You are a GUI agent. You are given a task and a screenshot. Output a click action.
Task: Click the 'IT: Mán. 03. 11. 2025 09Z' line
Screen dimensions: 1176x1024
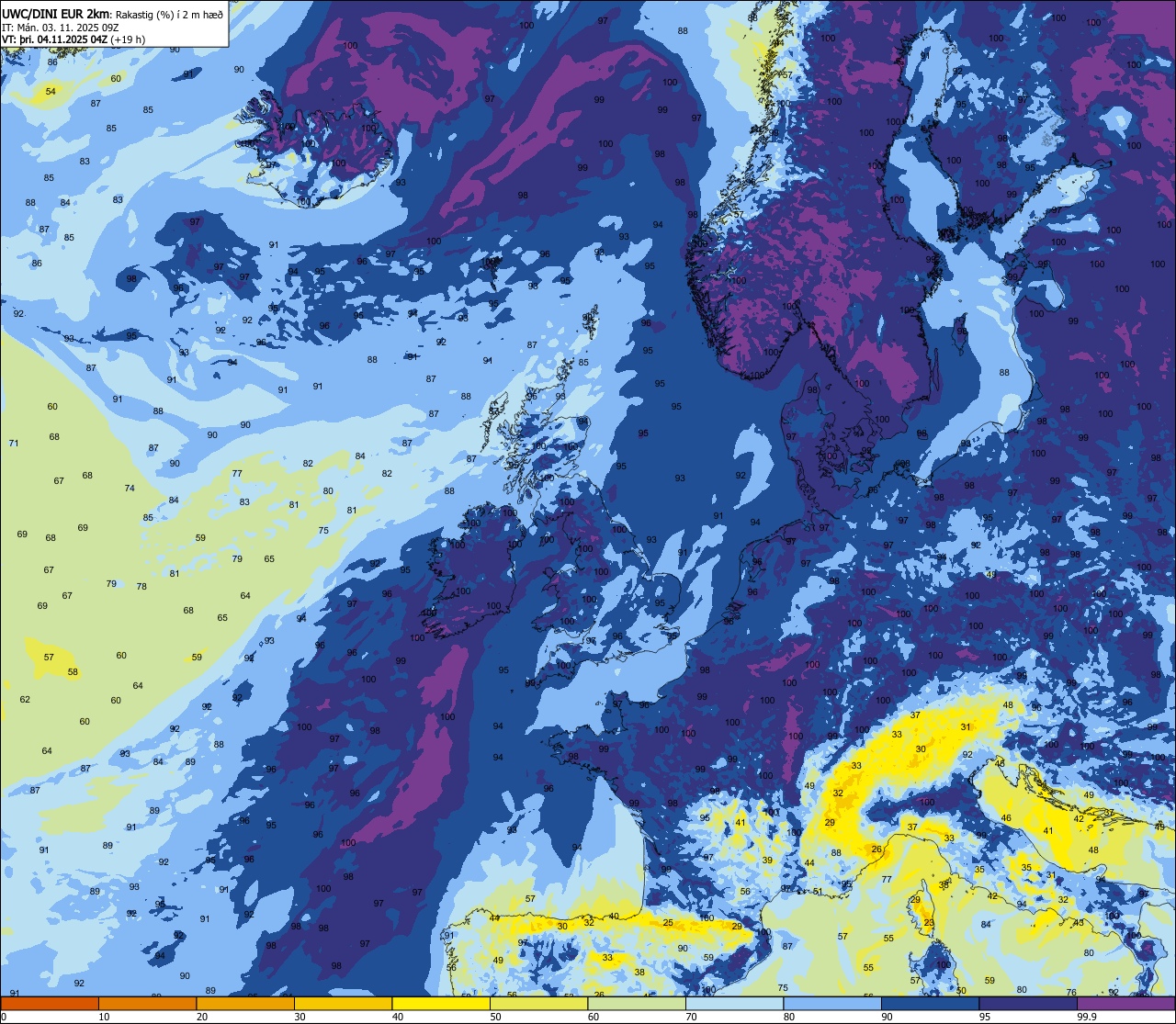coord(61,27)
